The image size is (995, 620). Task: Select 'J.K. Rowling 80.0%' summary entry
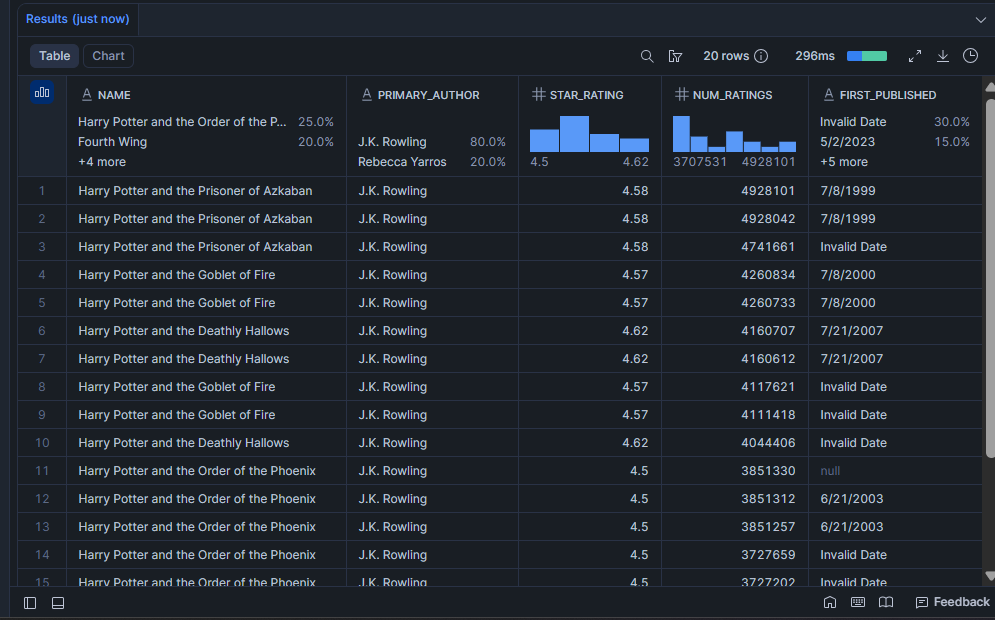click(432, 142)
